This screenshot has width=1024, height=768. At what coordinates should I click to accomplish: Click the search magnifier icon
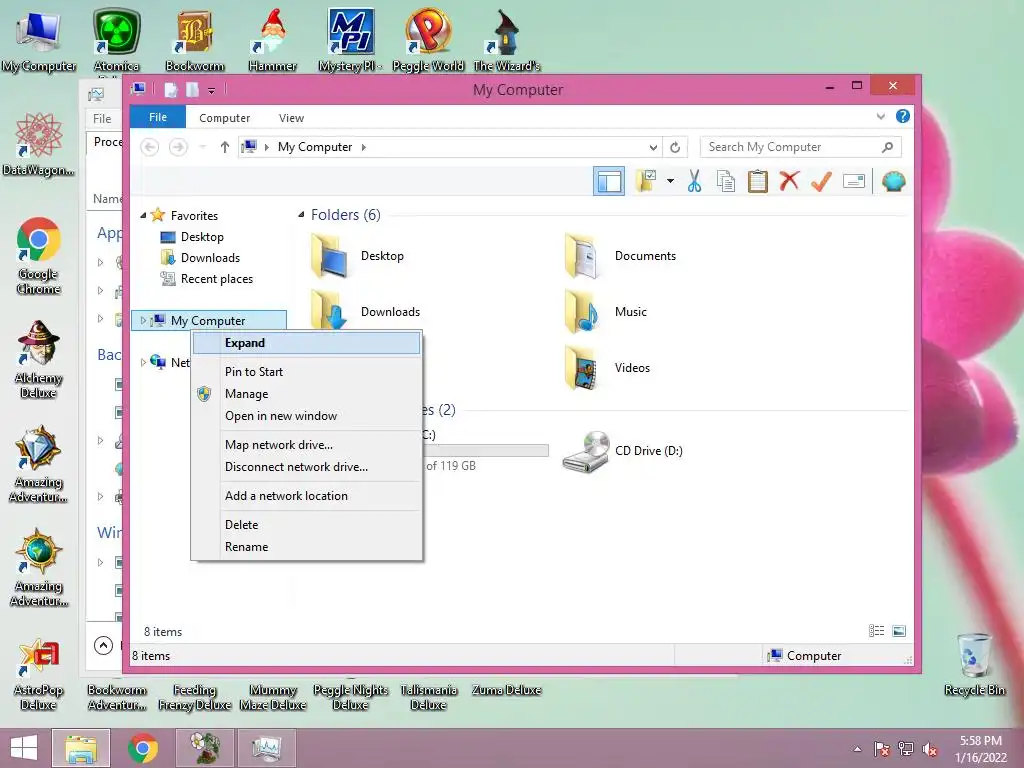click(x=888, y=147)
